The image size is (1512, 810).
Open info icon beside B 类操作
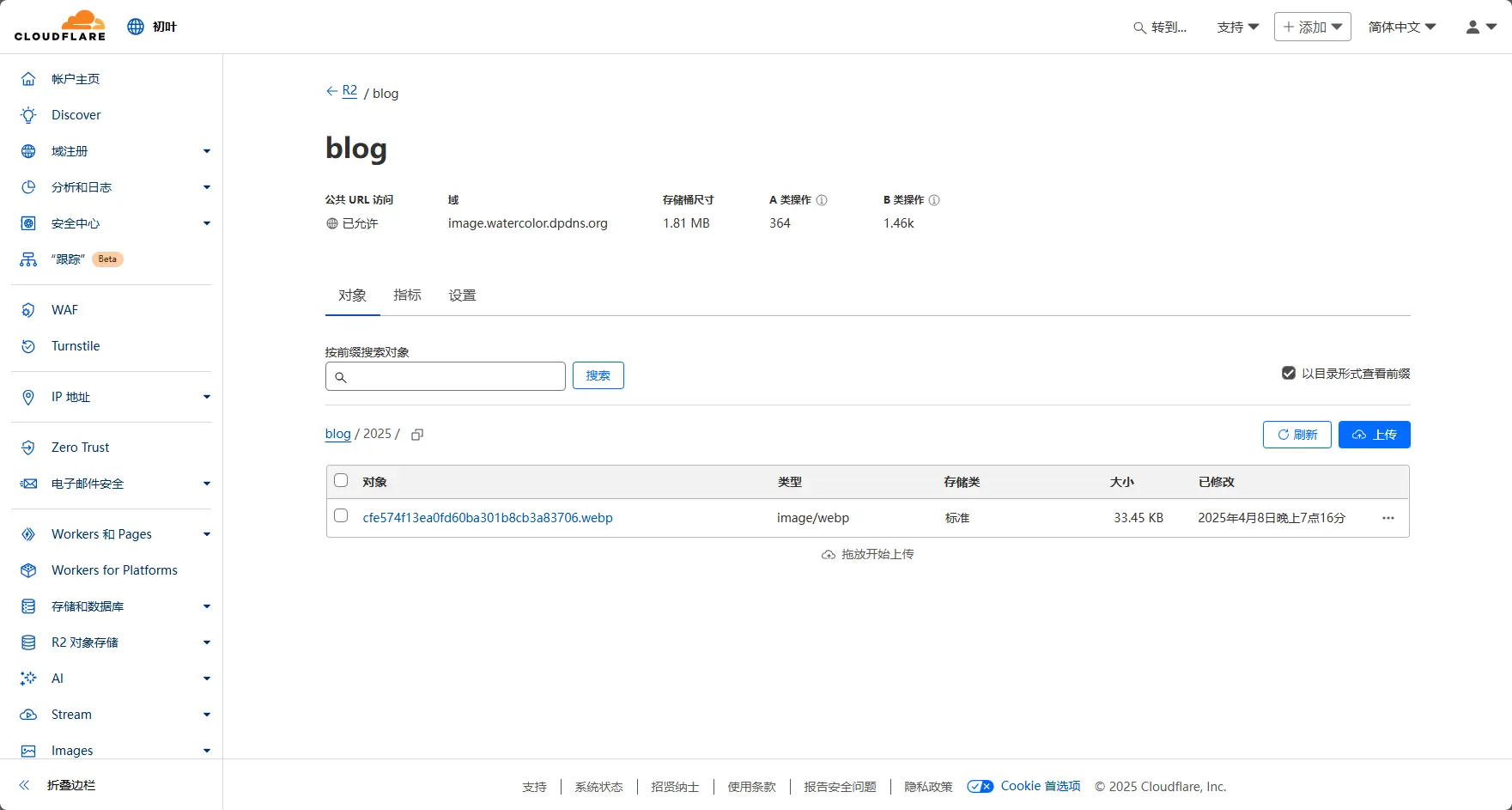click(934, 200)
